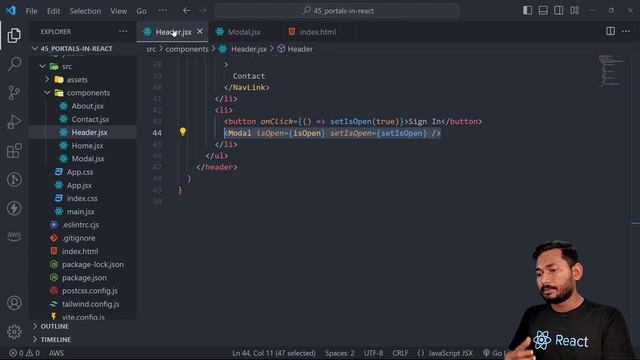
Task: Show more menu bar items ellipsis
Action: pos(162,11)
